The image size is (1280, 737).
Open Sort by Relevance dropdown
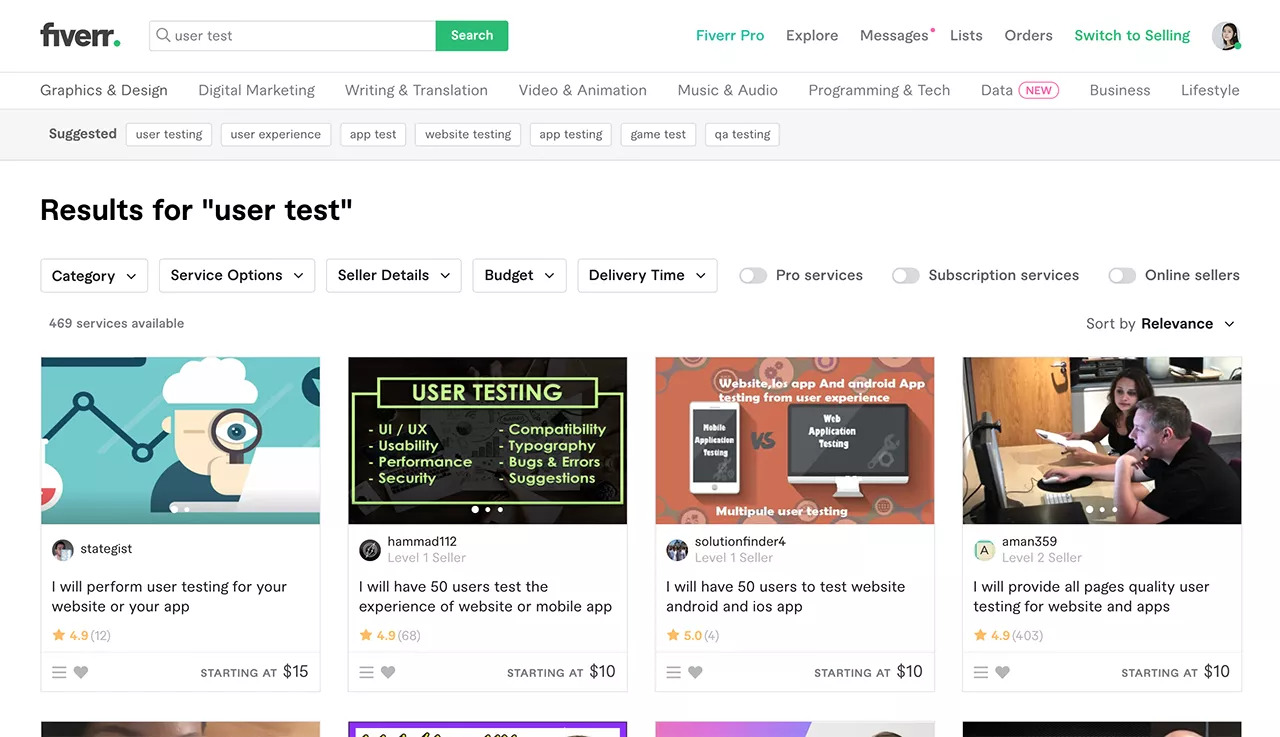[1160, 323]
